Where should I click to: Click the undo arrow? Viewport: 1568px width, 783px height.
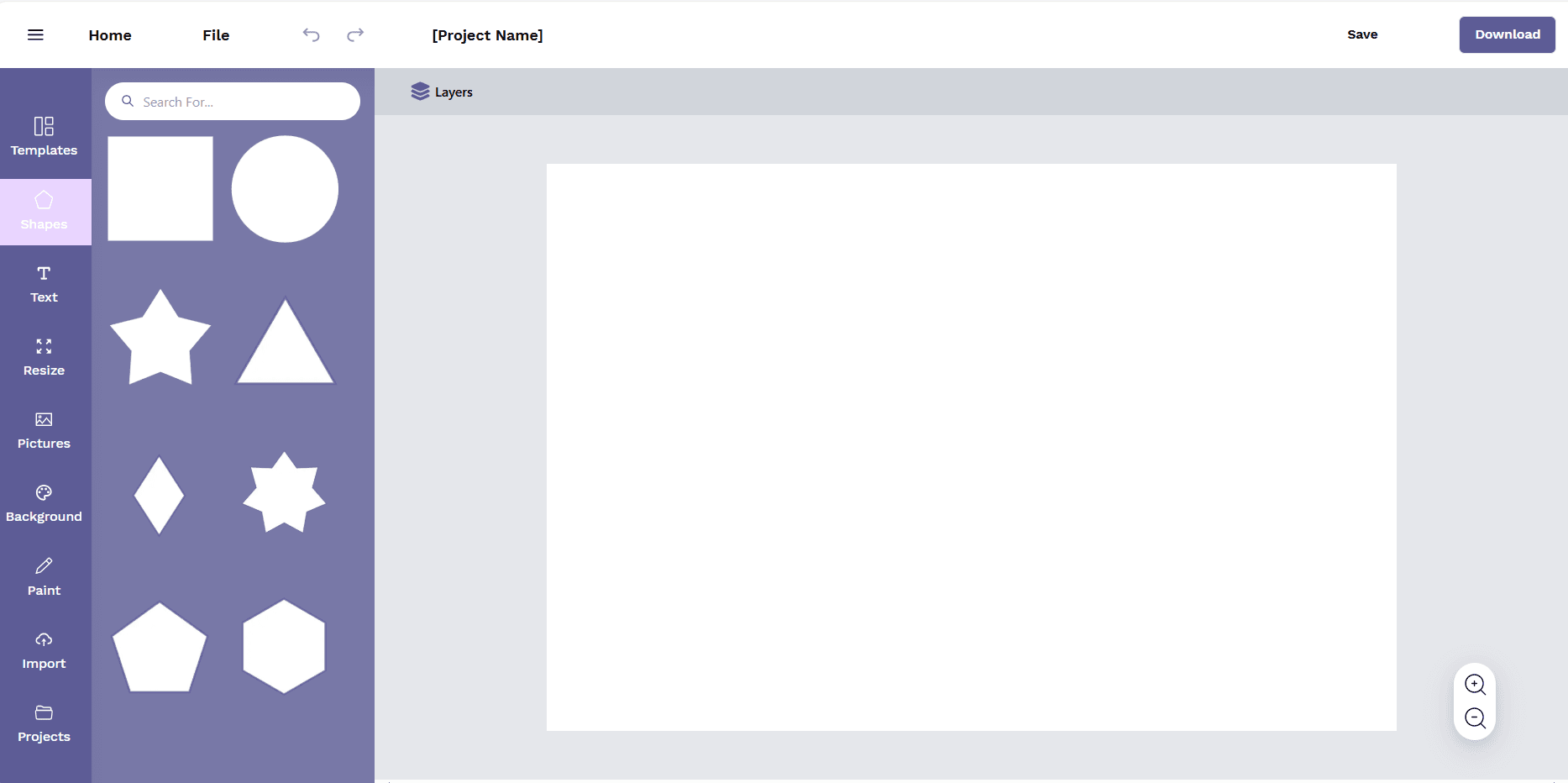point(311,34)
